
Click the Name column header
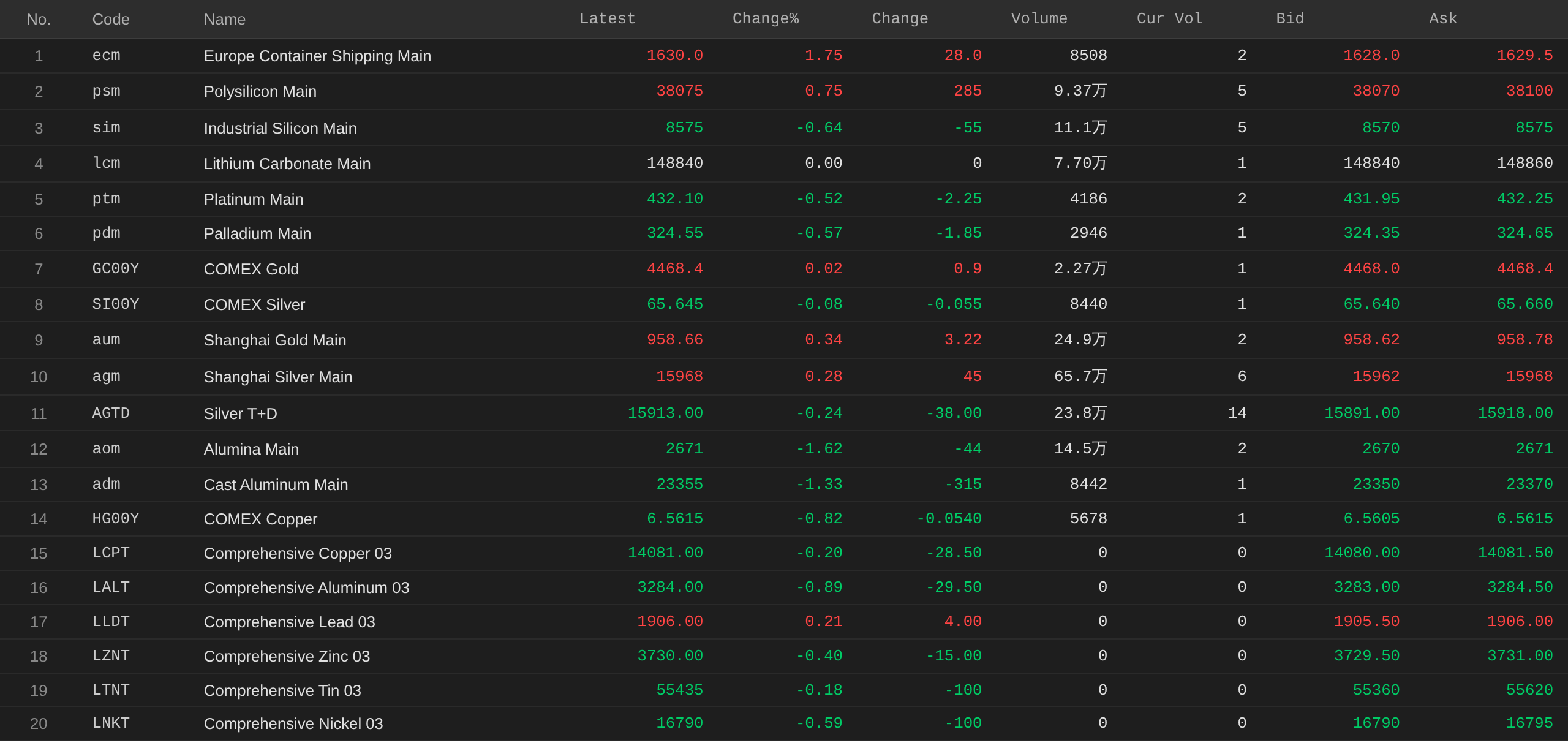point(225,20)
